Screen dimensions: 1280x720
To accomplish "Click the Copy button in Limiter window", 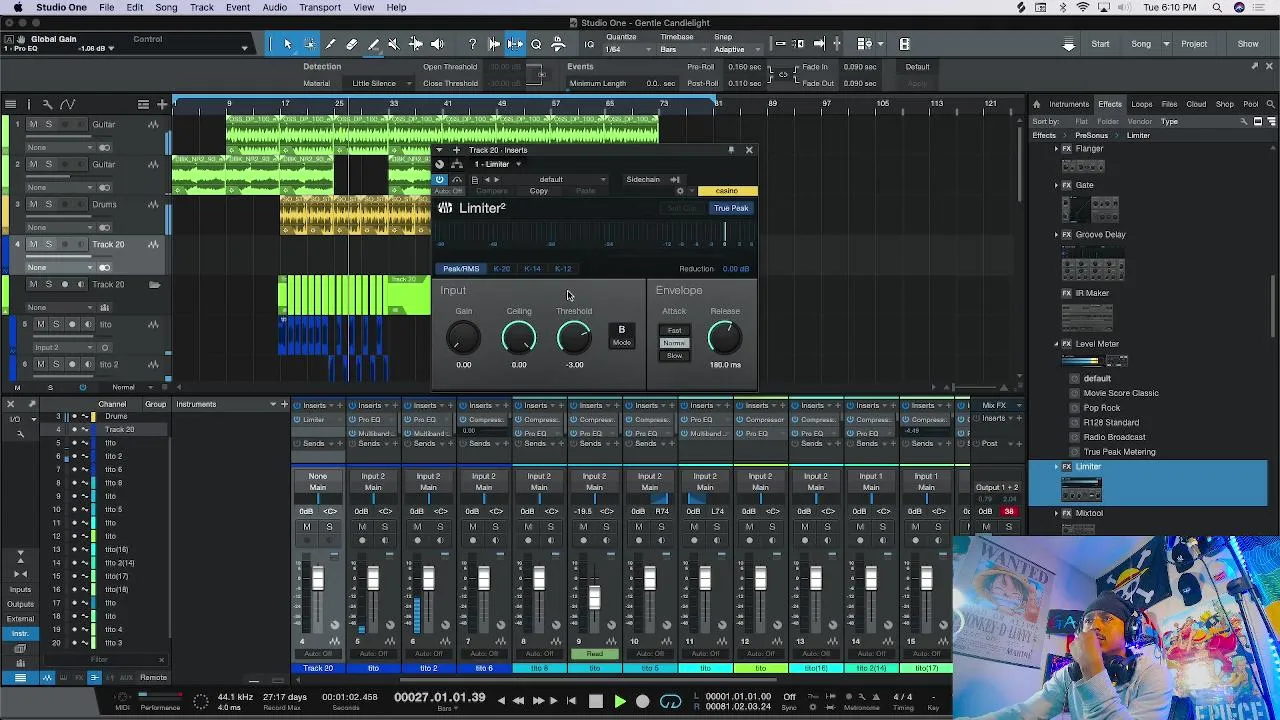I will click(539, 191).
